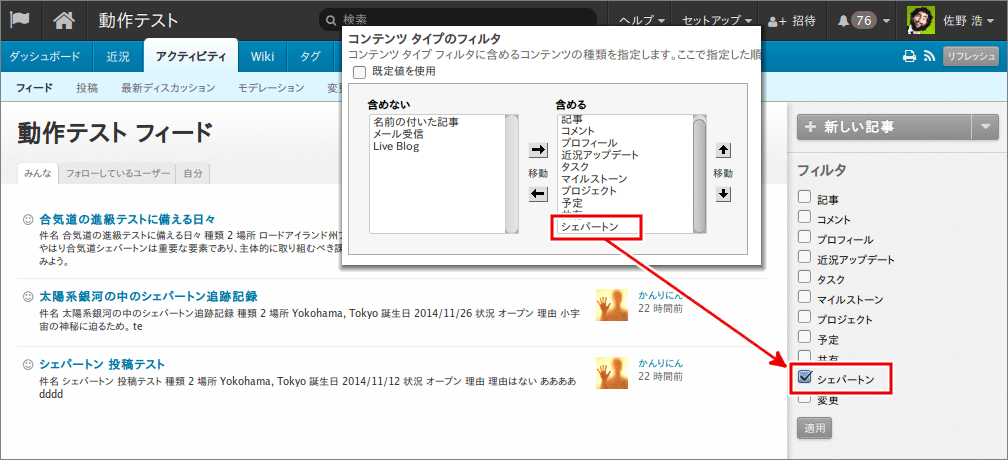
Task: Move selected item up in list
Action: 725,150
